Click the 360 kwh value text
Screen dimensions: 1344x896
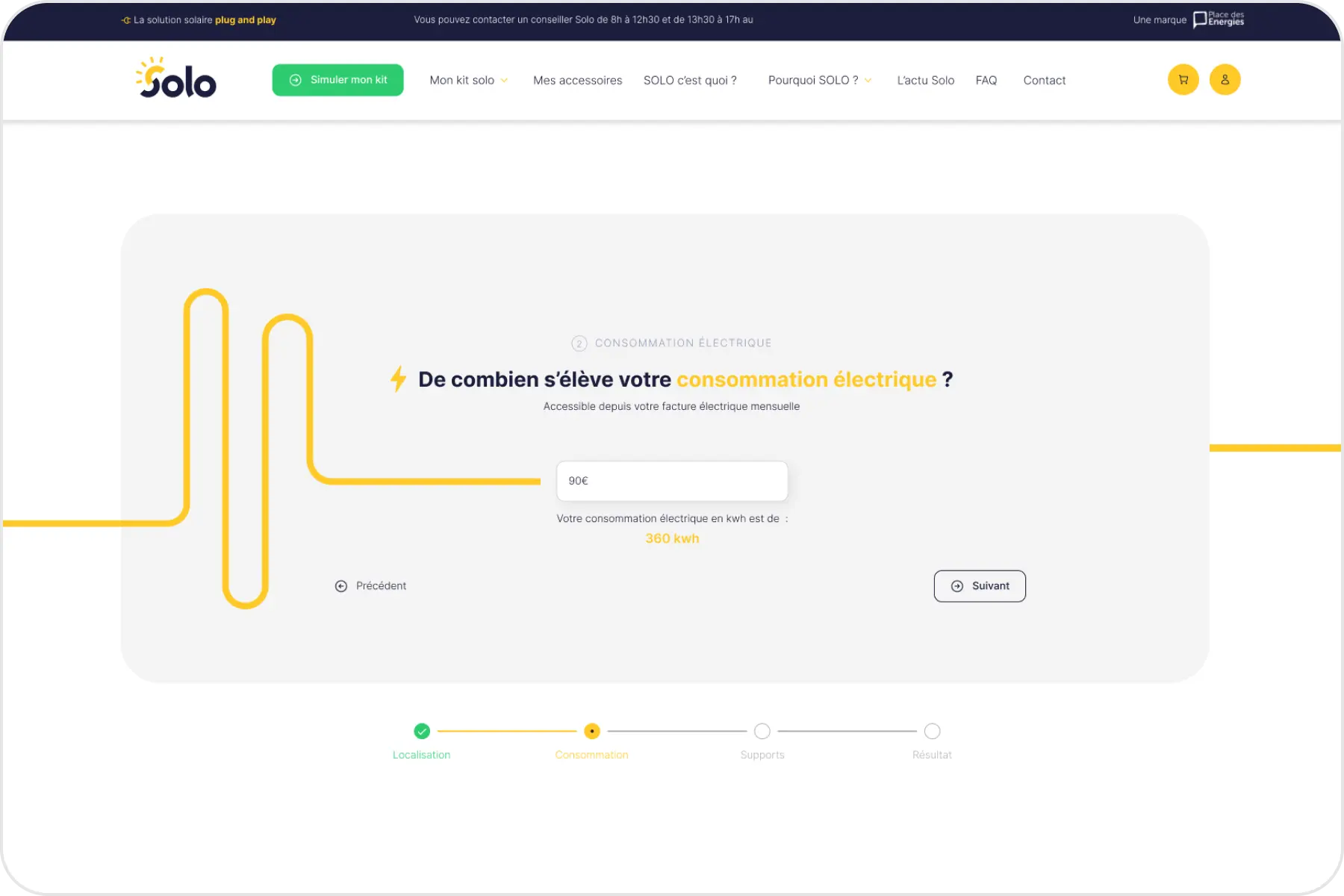[672, 538]
